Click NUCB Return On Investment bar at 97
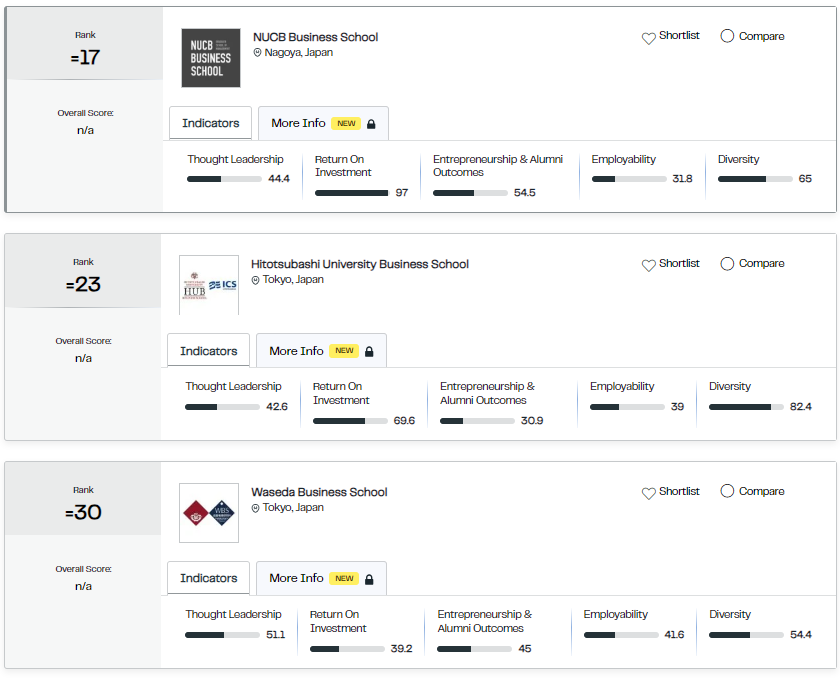Image resolution: width=840 pixels, height=678 pixels. pyautogui.click(x=351, y=193)
